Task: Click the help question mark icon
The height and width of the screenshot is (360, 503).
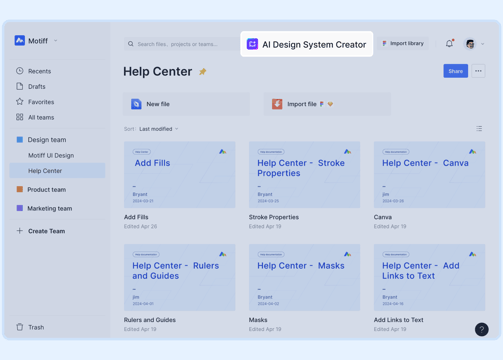Action: point(481,329)
